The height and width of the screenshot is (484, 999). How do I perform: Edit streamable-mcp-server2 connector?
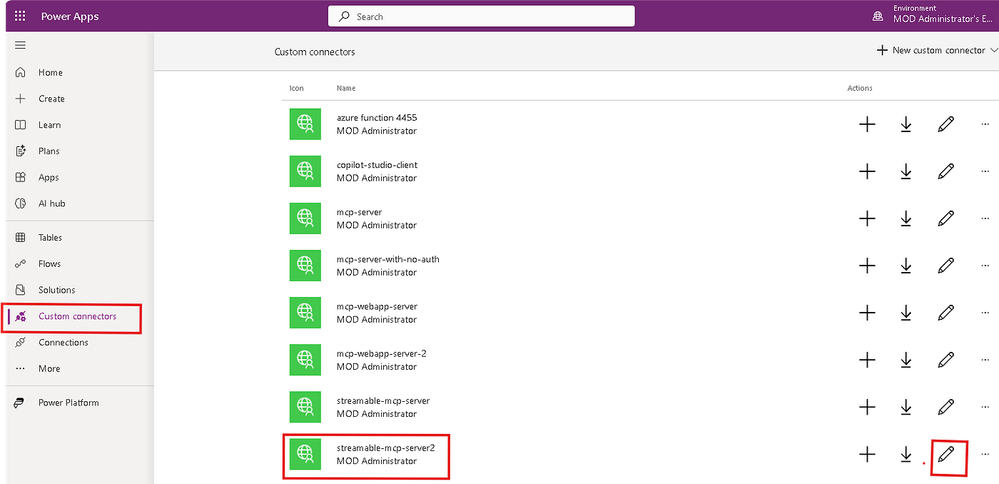[x=946, y=454]
